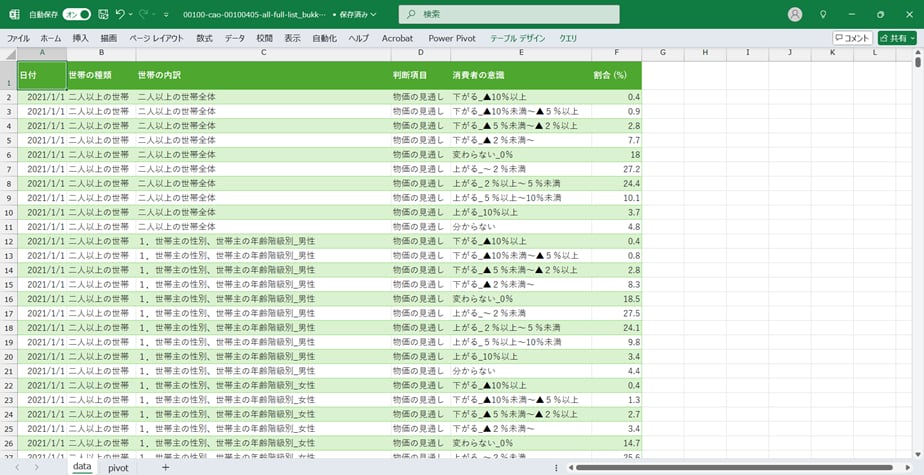Open the Power Pivot ribbon tab
This screenshot has width=924, height=475.
[x=451, y=38]
